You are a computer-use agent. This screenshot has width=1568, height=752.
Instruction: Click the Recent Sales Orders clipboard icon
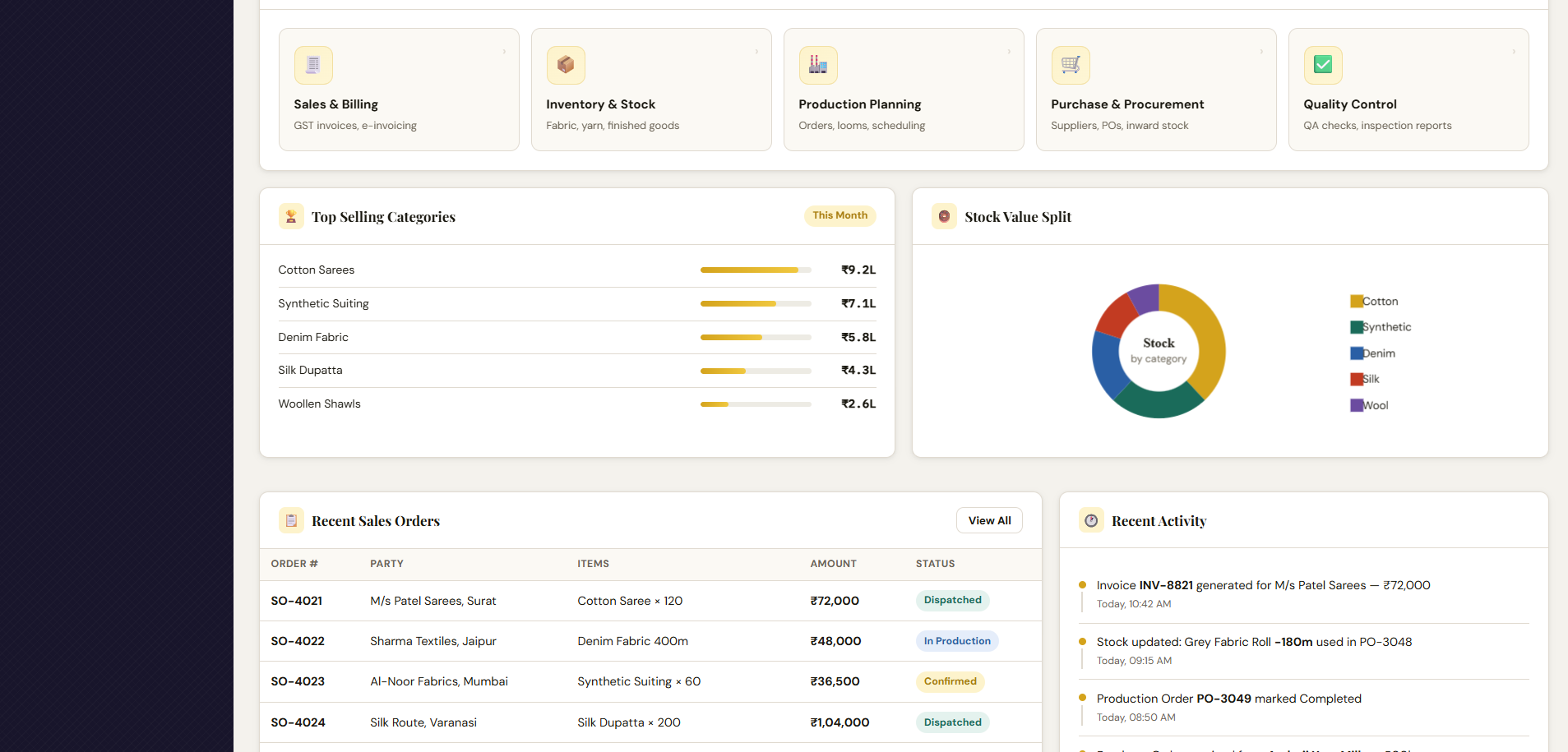click(291, 520)
